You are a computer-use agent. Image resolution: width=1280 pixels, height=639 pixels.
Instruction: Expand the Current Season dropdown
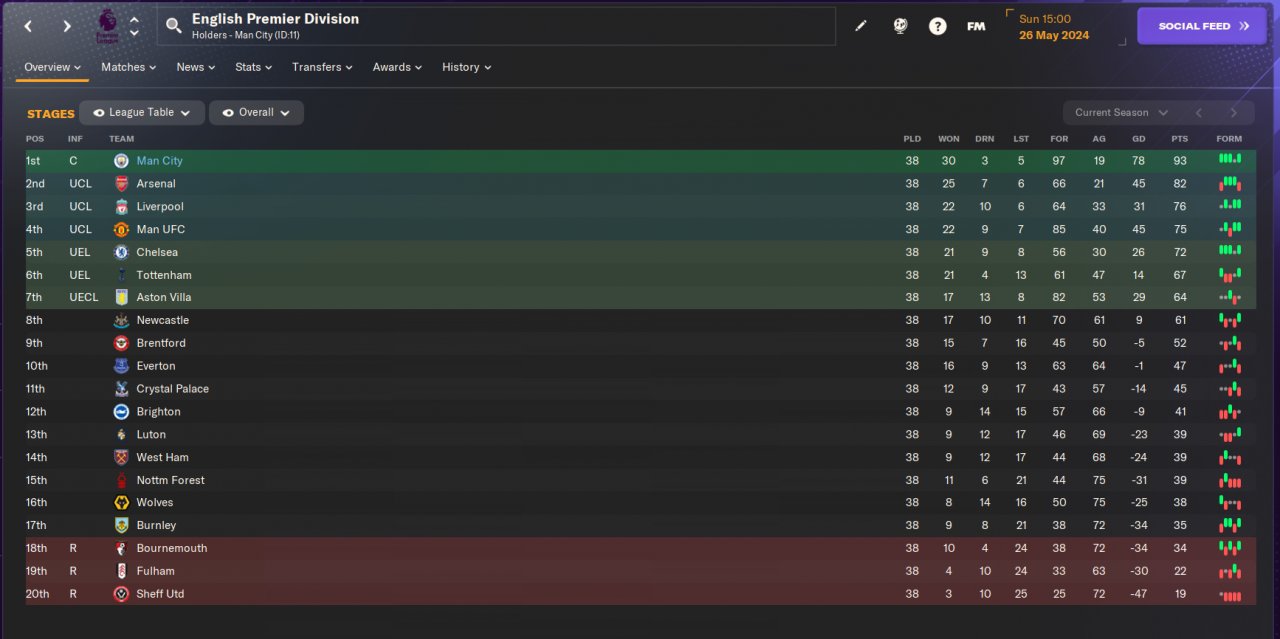pyautogui.click(x=1121, y=113)
